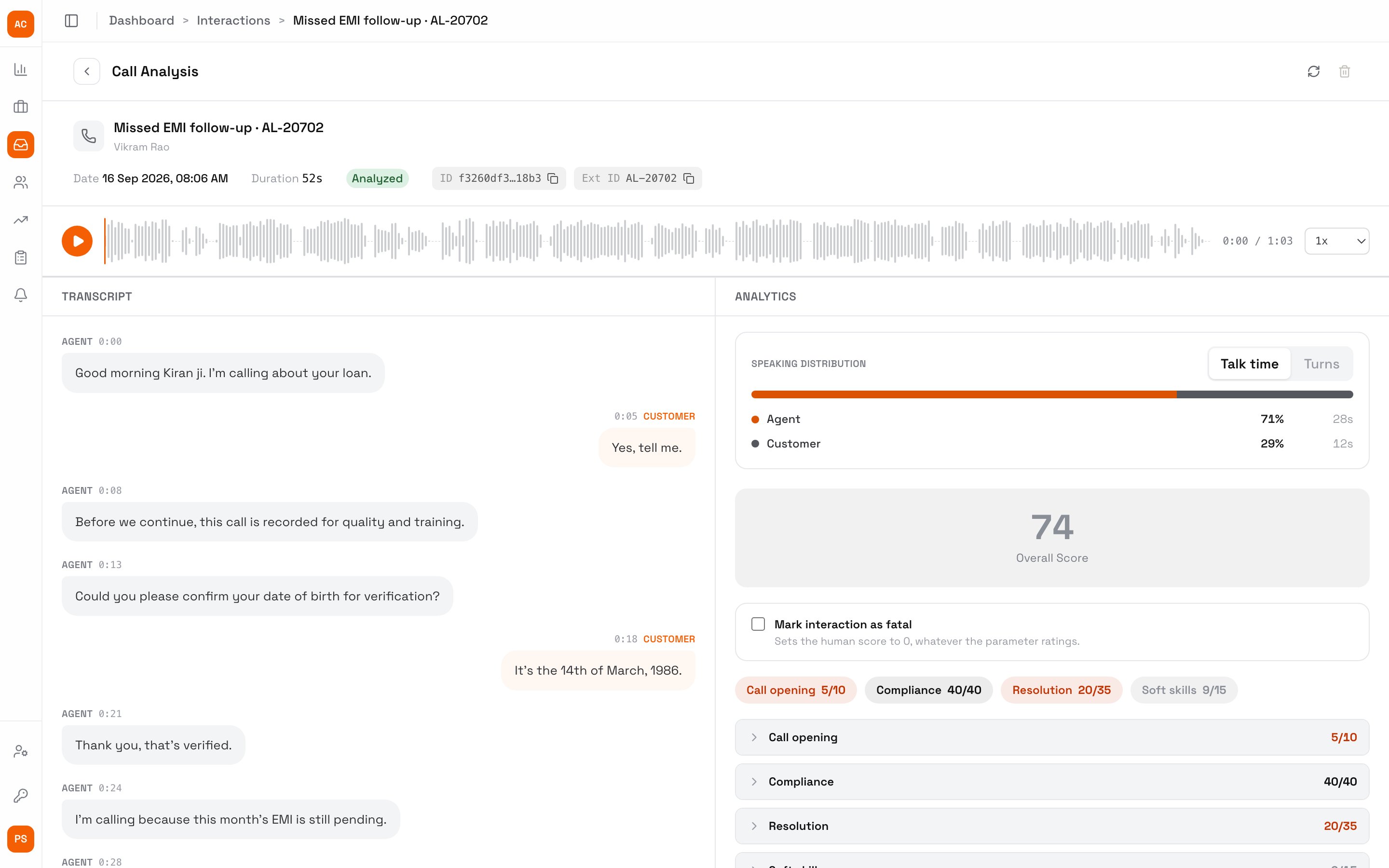Expand the Compliance 40/40 row
This screenshot has height=868, width=1389.
point(1052,781)
